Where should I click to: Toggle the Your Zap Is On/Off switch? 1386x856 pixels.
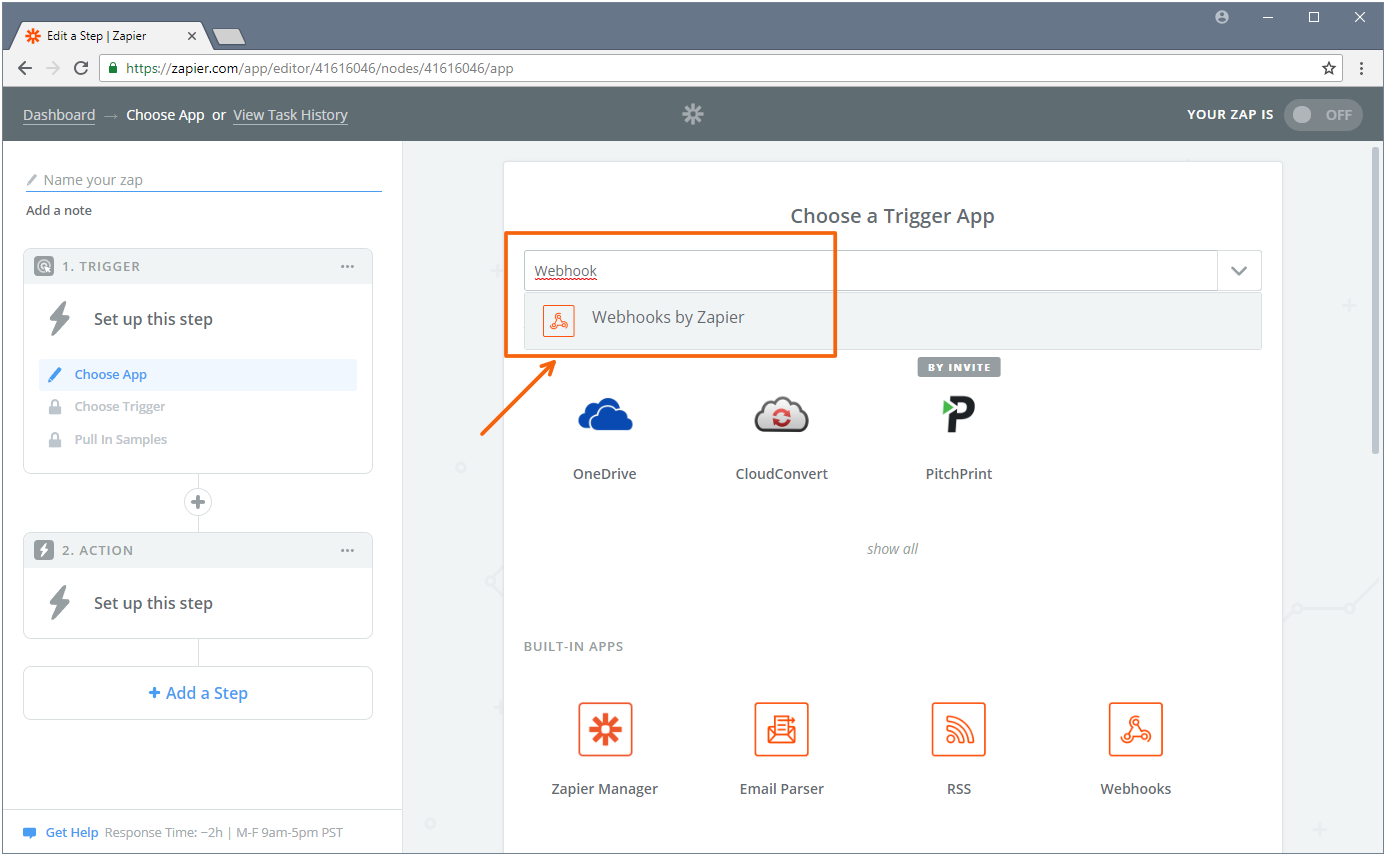pos(1323,115)
